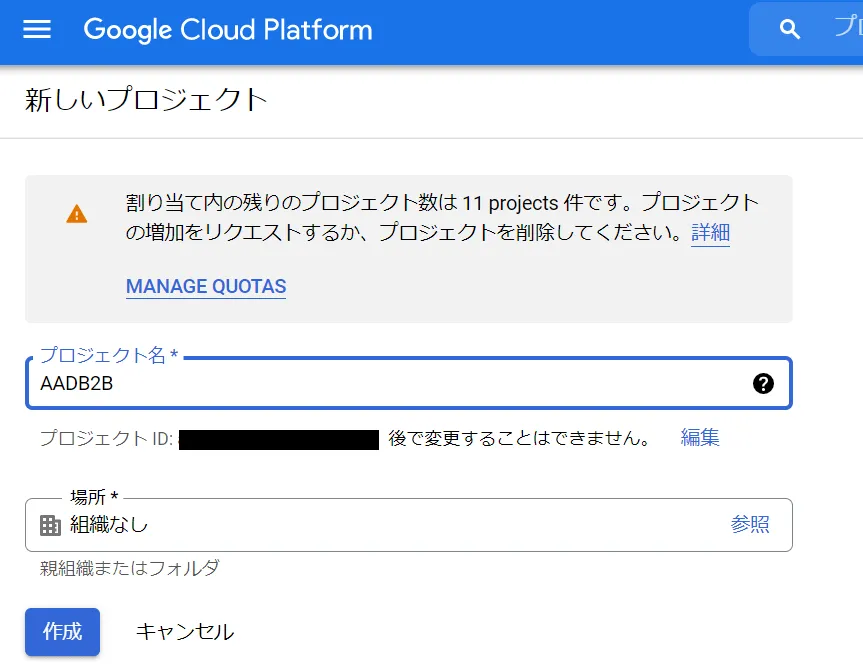Select the redacted project ID value

tap(279, 439)
